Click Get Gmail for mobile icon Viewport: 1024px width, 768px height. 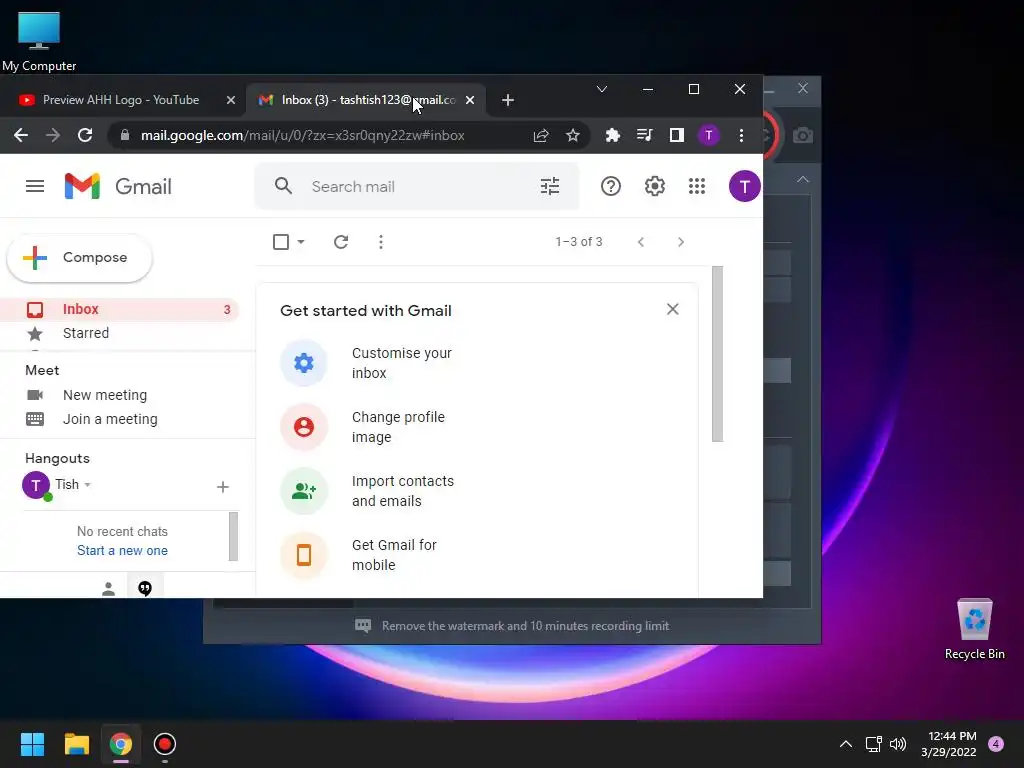[304, 554]
